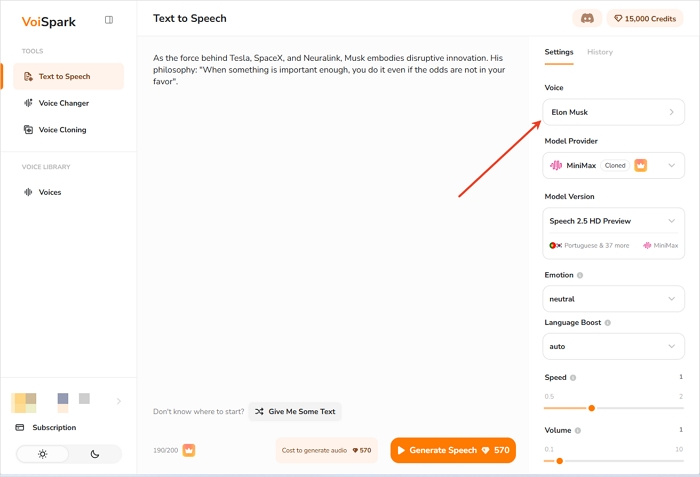Click the crown icon in Model Provider

641,165
